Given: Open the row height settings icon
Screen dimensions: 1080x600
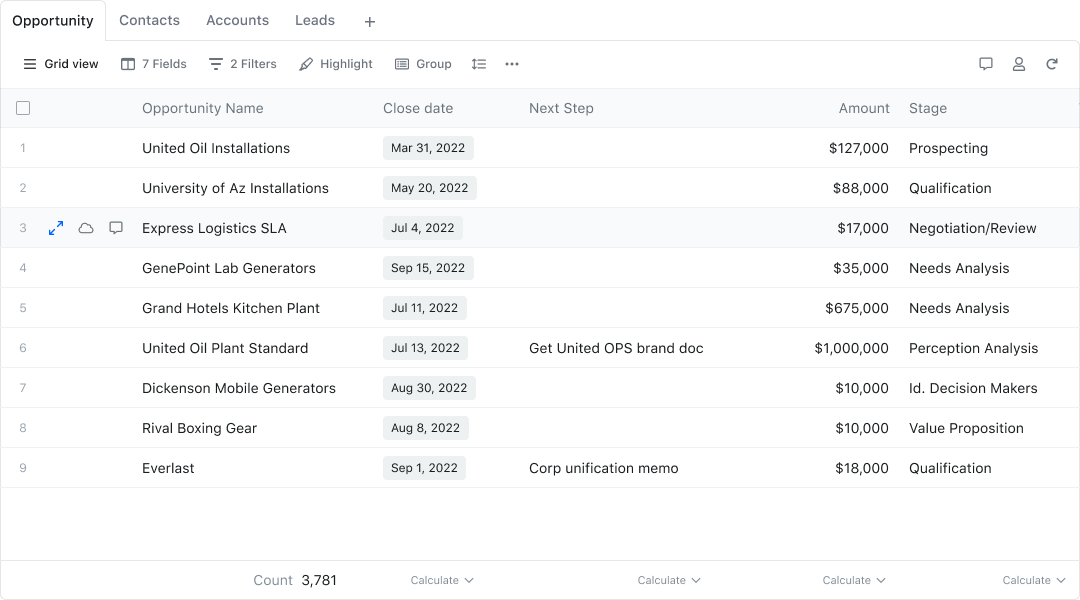Looking at the screenshot, I should 479,64.
